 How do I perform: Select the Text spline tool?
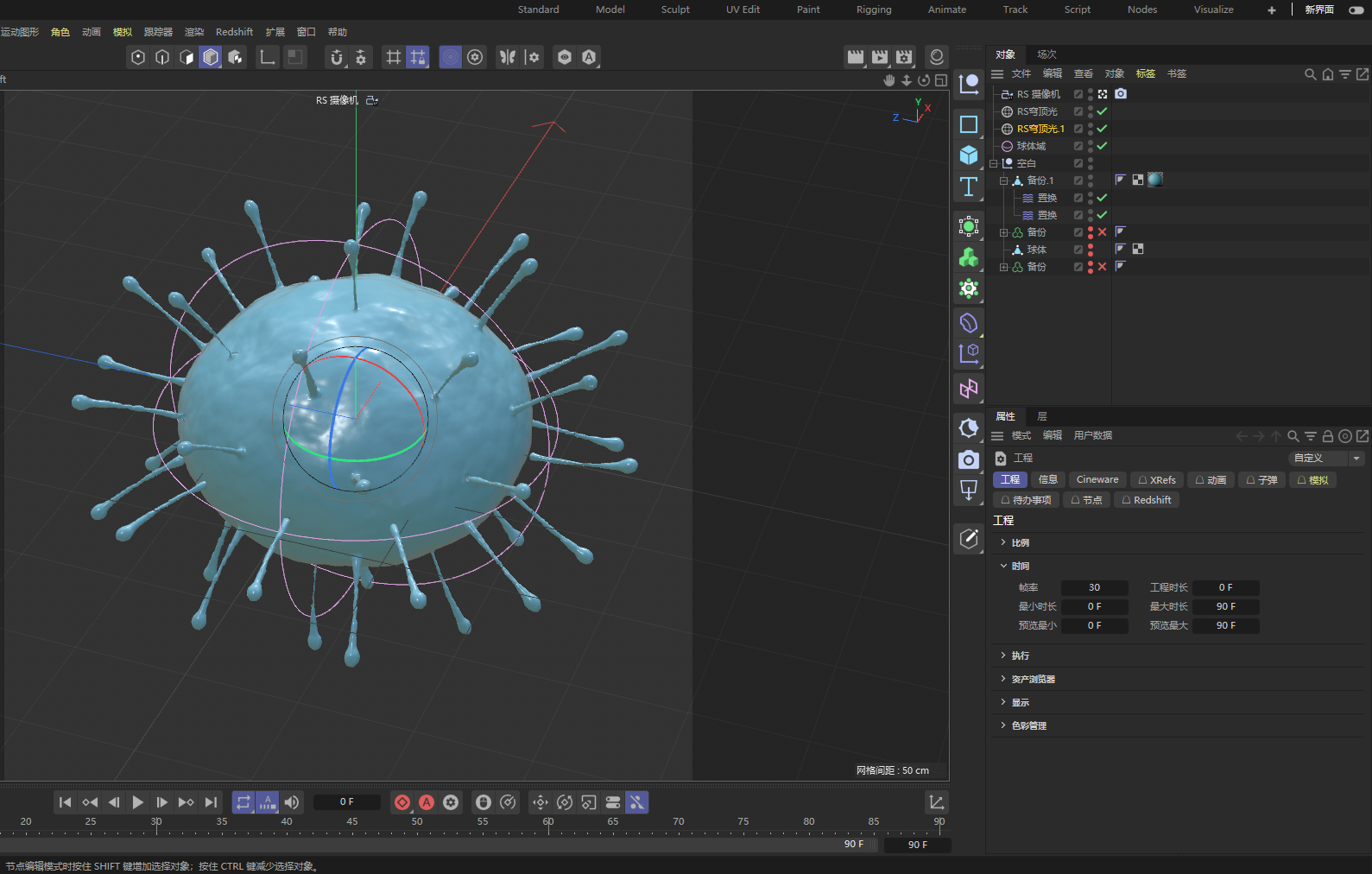(969, 187)
